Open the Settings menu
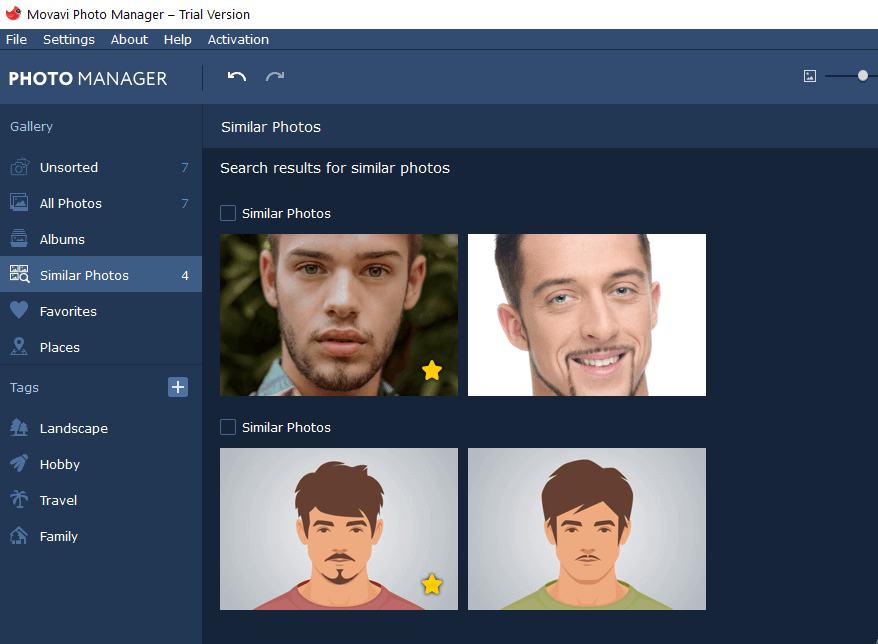The height and width of the screenshot is (644, 878). [69, 40]
